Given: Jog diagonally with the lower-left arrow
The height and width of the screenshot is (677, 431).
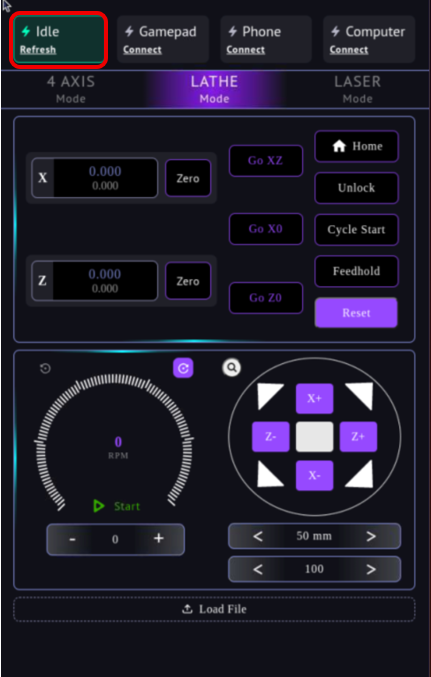Looking at the screenshot, I should click(270, 474).
